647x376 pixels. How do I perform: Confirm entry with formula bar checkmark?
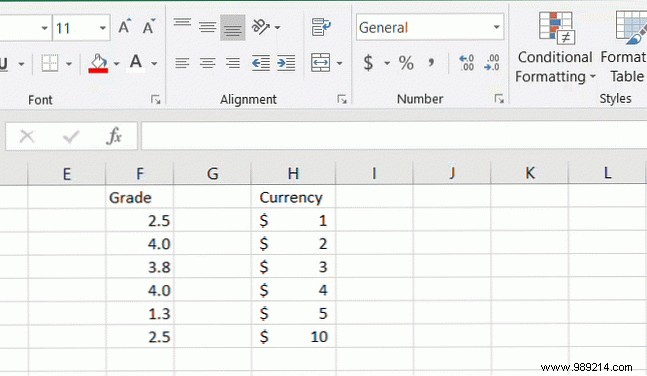(x=71, y=136)
